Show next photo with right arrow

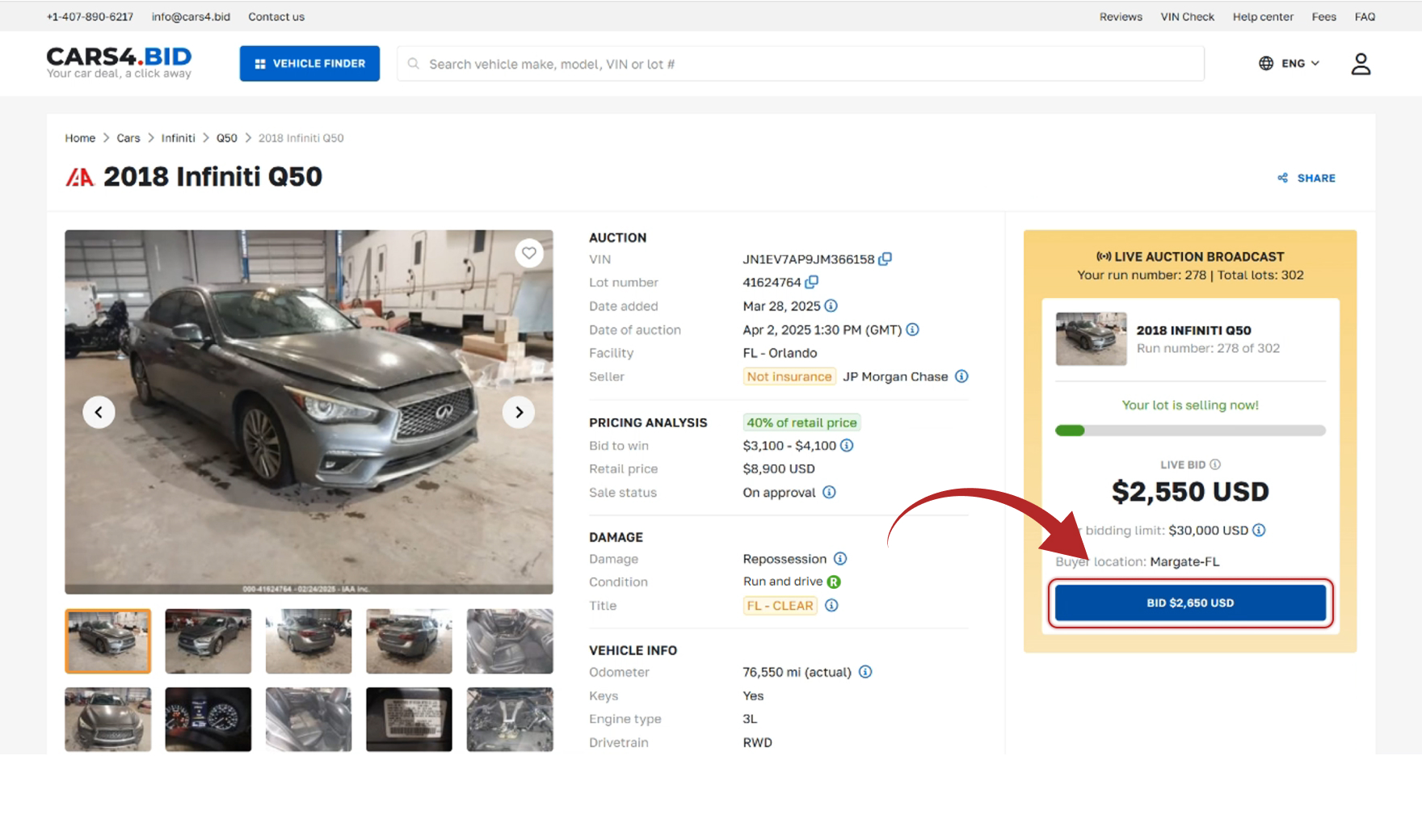pos(519,412)
